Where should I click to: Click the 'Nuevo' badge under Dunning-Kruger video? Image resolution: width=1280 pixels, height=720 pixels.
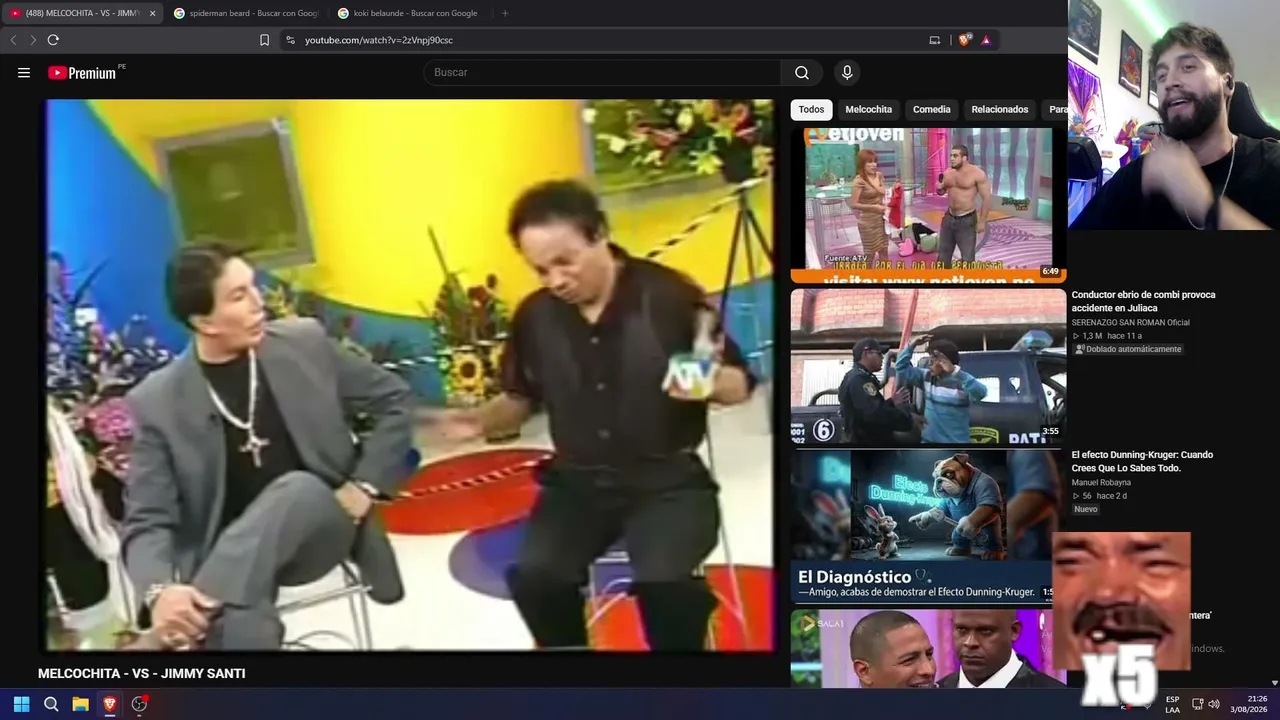tap(1086, 509)
